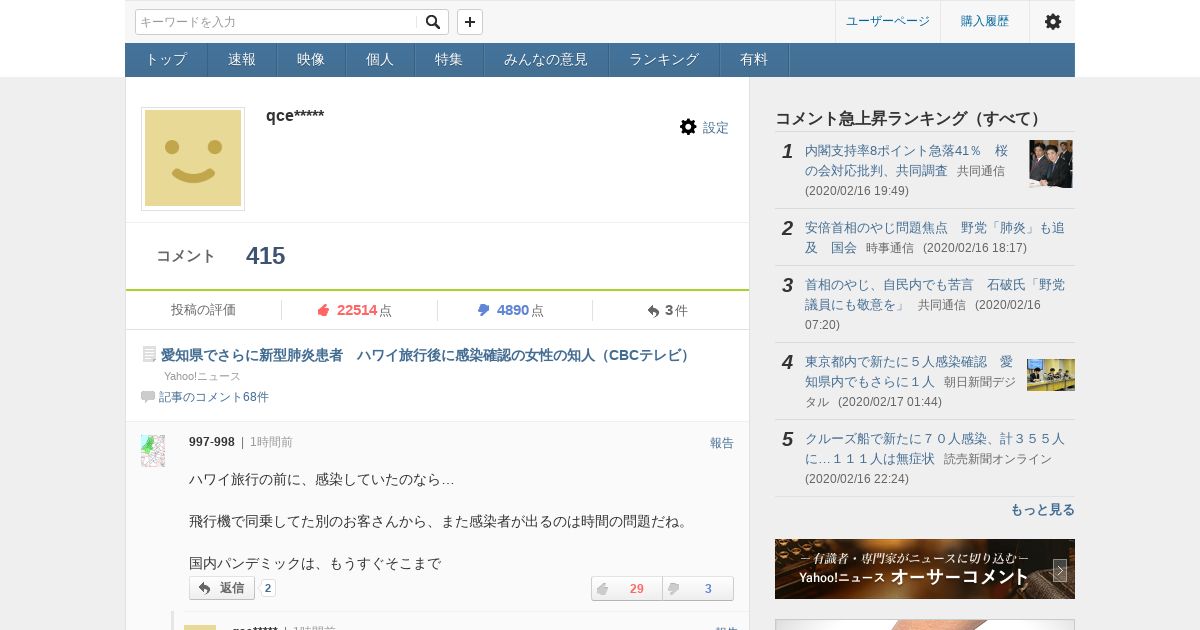Click the 997-998 user avatar
The width and height of the screenshot is (1200, 630).
[153, 451]
